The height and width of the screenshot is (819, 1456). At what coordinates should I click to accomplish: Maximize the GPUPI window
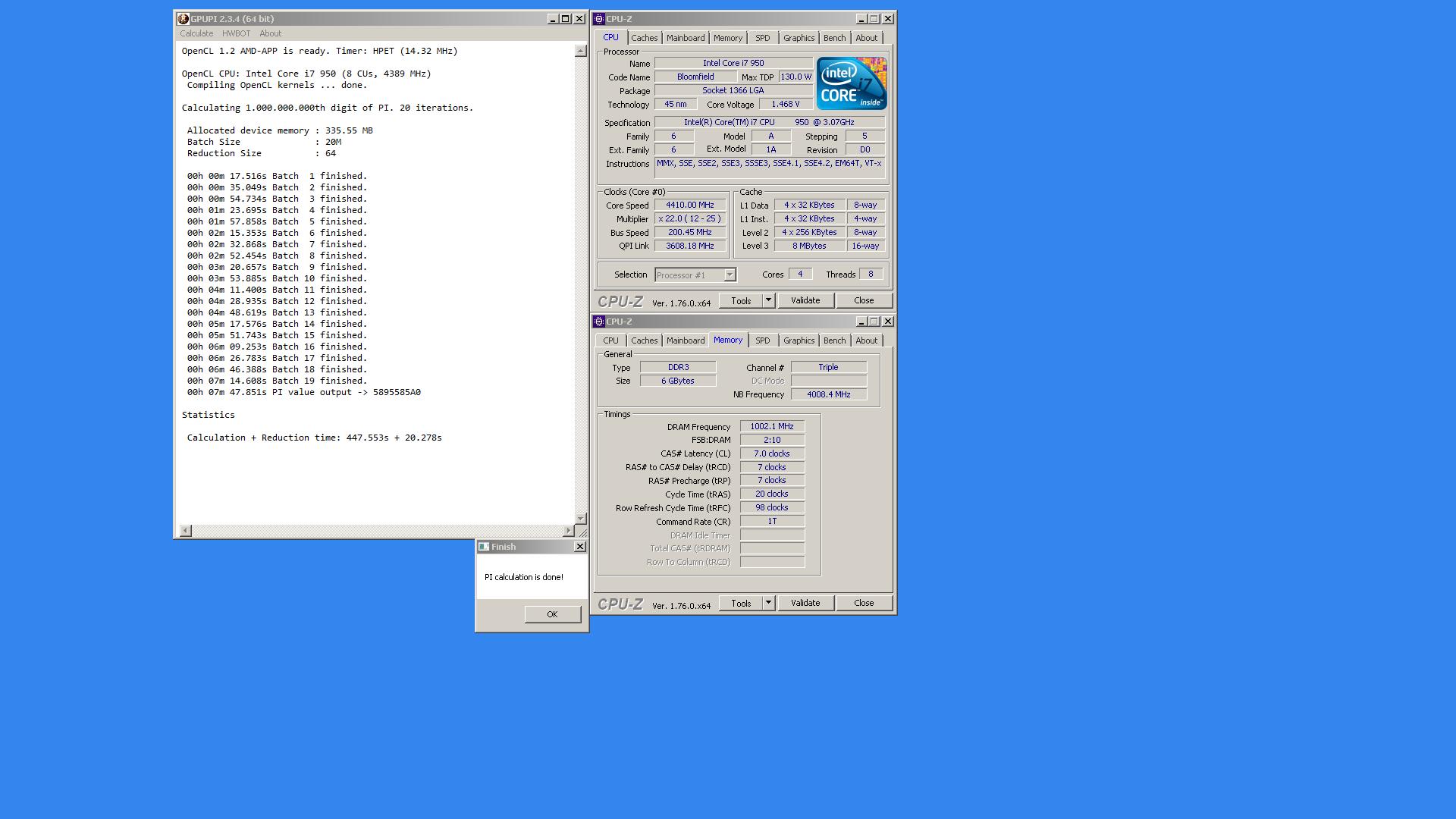566,19
